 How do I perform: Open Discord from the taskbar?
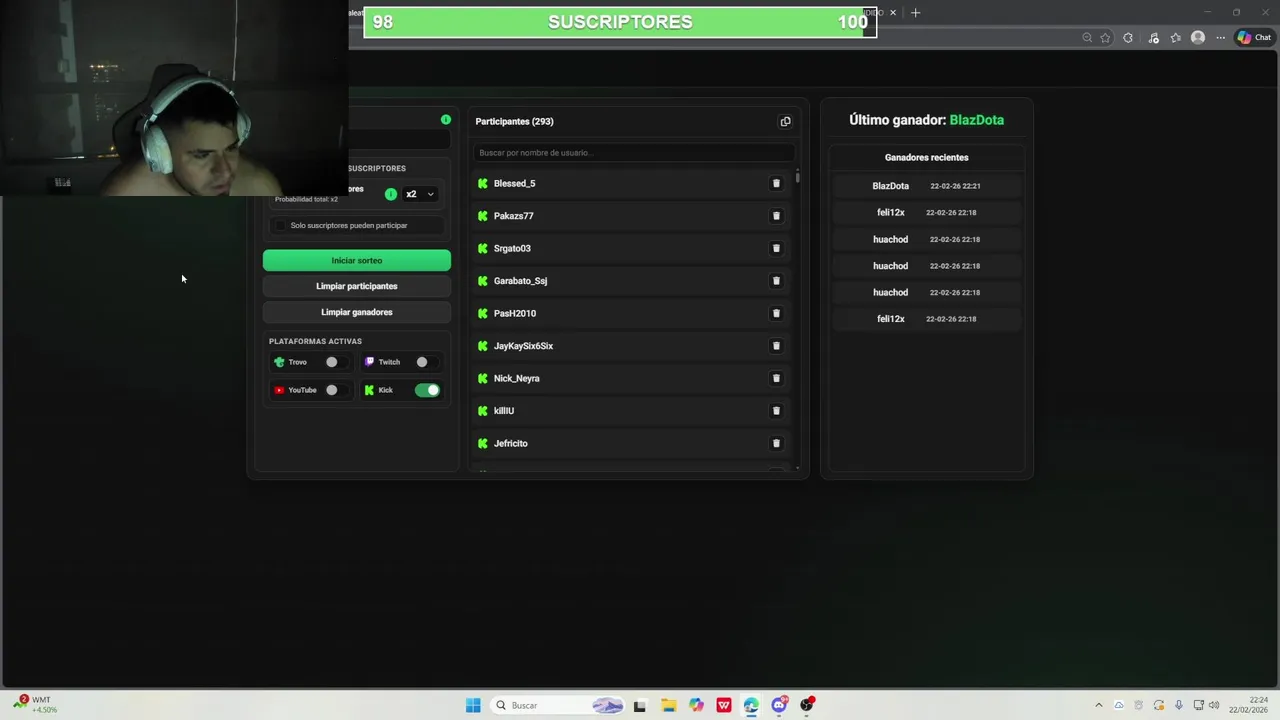pyautogui.click(x=779, y=705)
